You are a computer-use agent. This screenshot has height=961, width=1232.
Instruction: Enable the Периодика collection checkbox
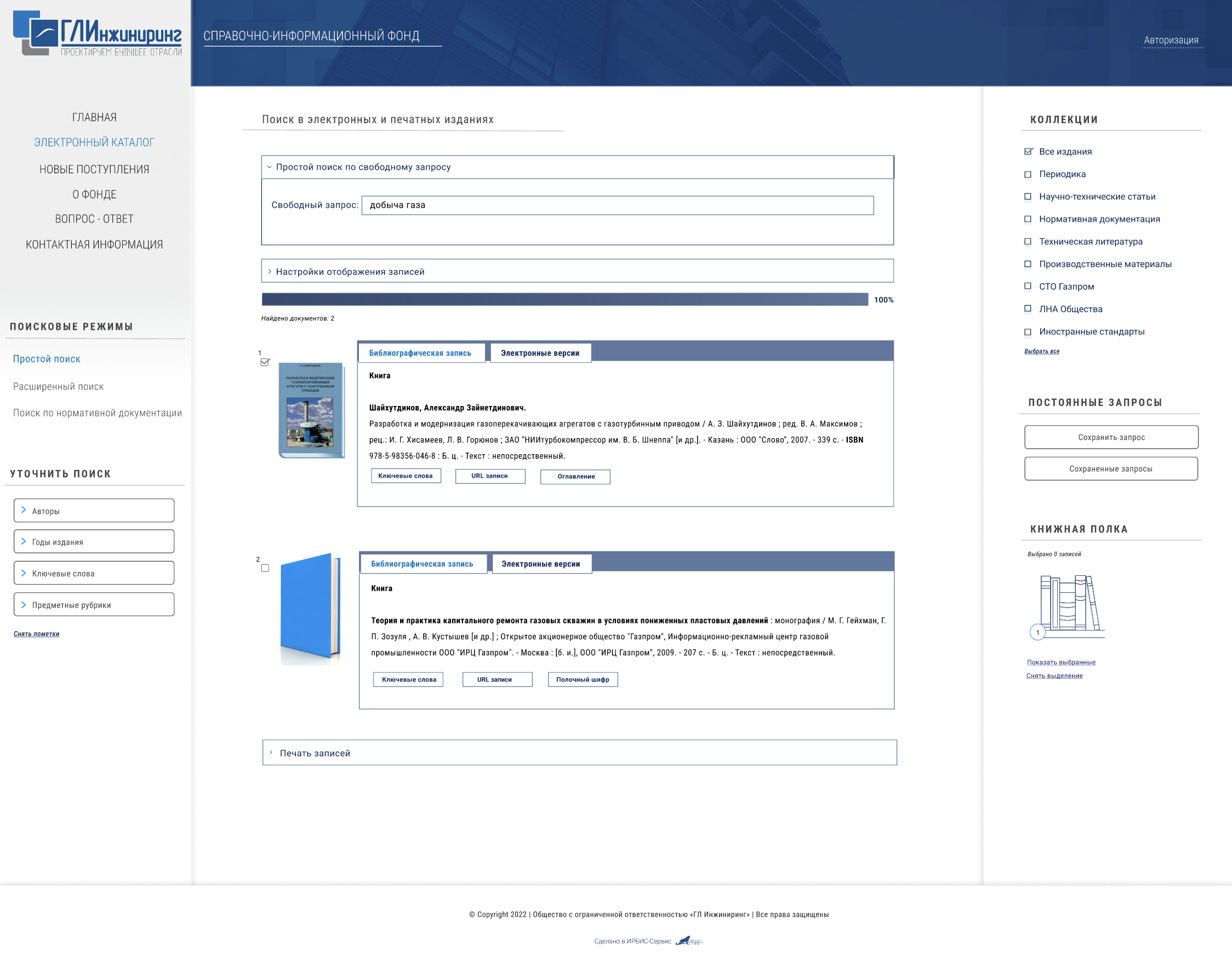(x=1028, y=174)
